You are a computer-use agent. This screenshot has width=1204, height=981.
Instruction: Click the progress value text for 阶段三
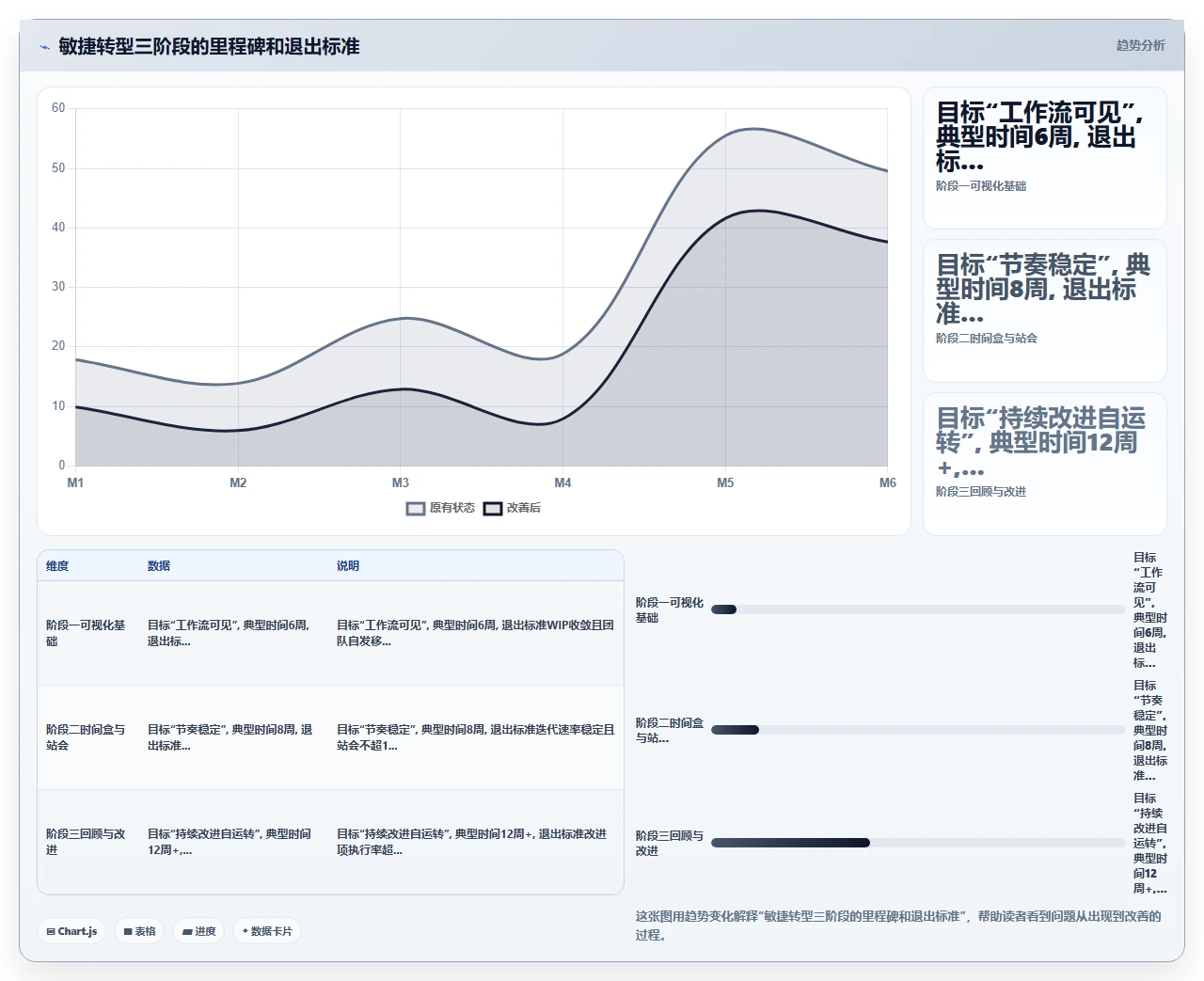(x=1149, y=843)
